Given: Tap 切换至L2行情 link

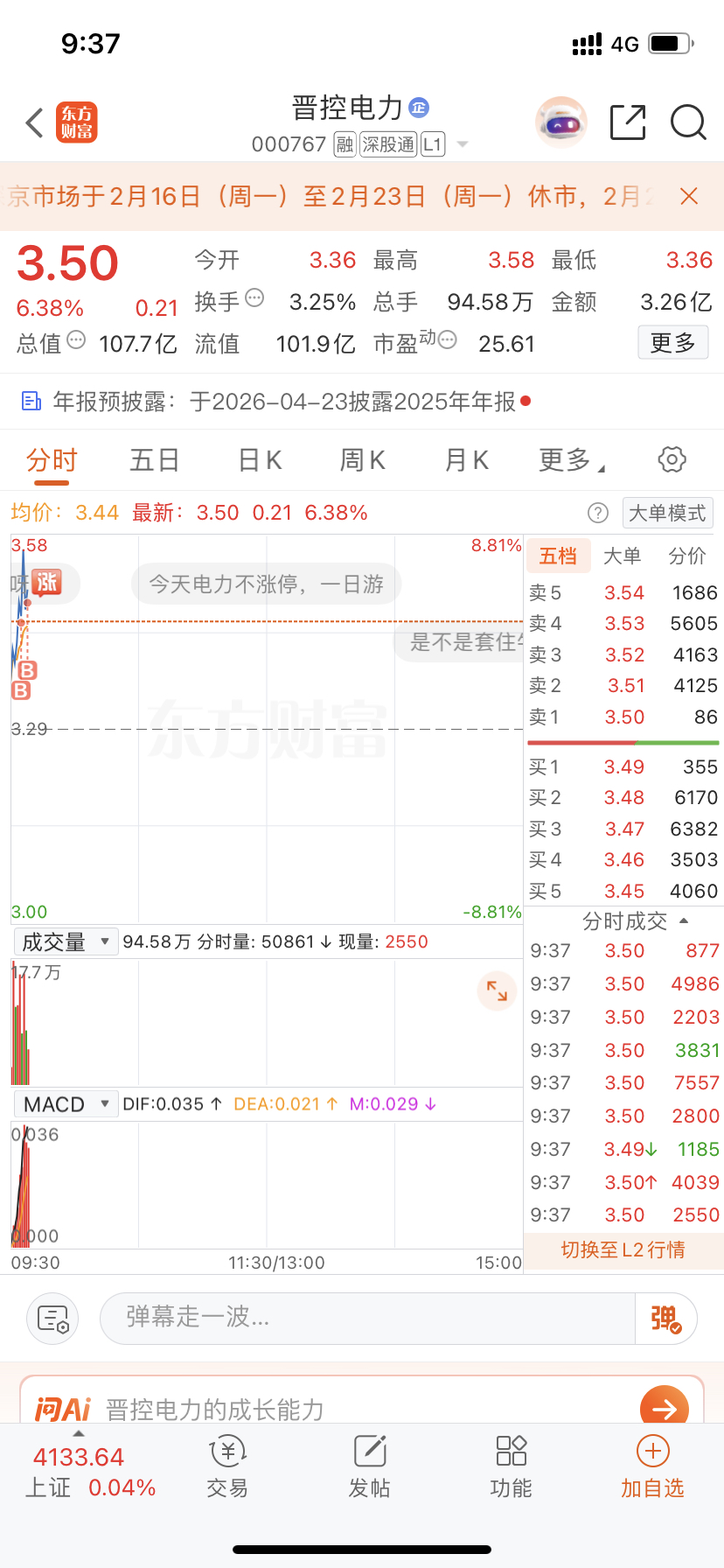Looking at the screenshot, I should point(623,1249).
